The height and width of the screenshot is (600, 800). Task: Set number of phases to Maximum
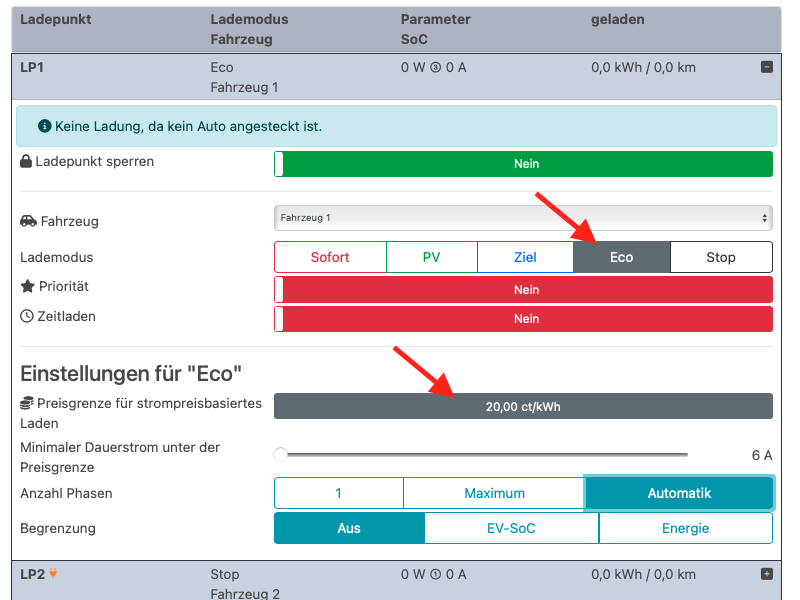pyautogui.click(x=494, y=493)
